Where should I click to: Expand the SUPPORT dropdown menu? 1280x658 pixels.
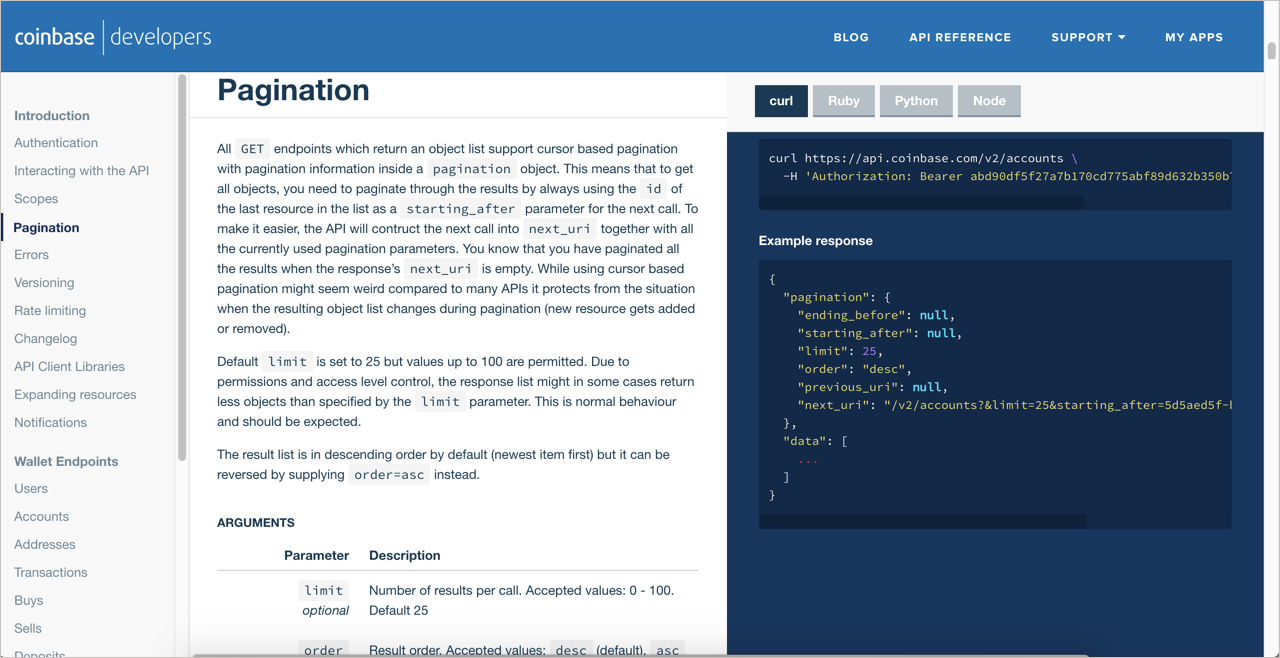[1088, 37]
